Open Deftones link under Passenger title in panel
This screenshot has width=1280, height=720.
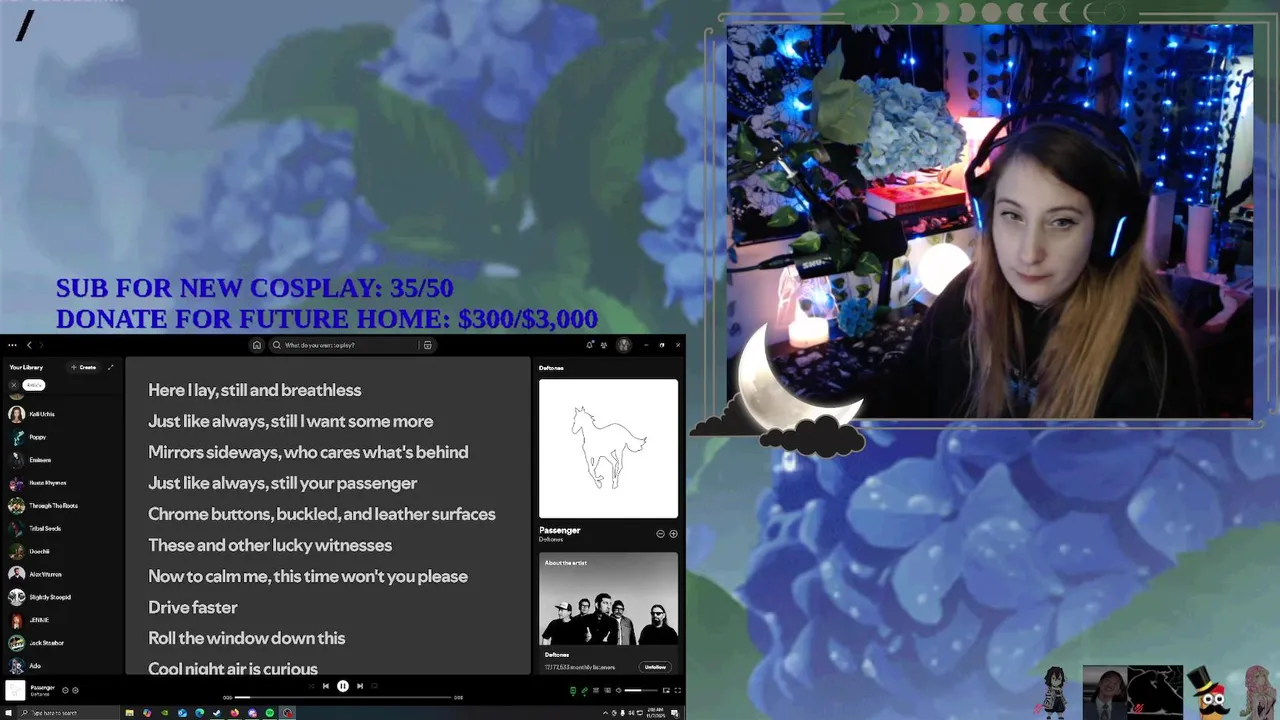550,540
